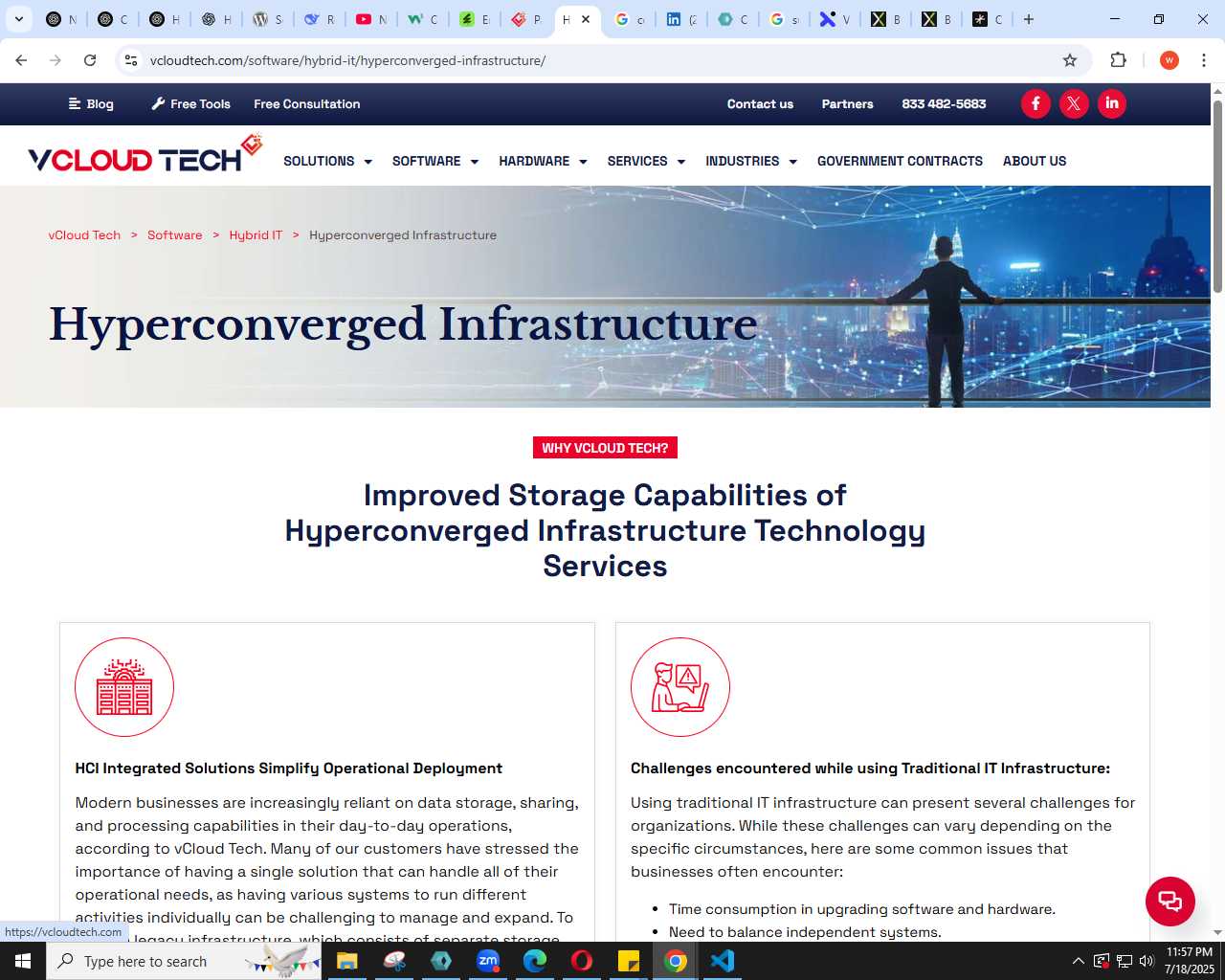
Task: Open the Contact us link
Action: (x=760, y=103)
